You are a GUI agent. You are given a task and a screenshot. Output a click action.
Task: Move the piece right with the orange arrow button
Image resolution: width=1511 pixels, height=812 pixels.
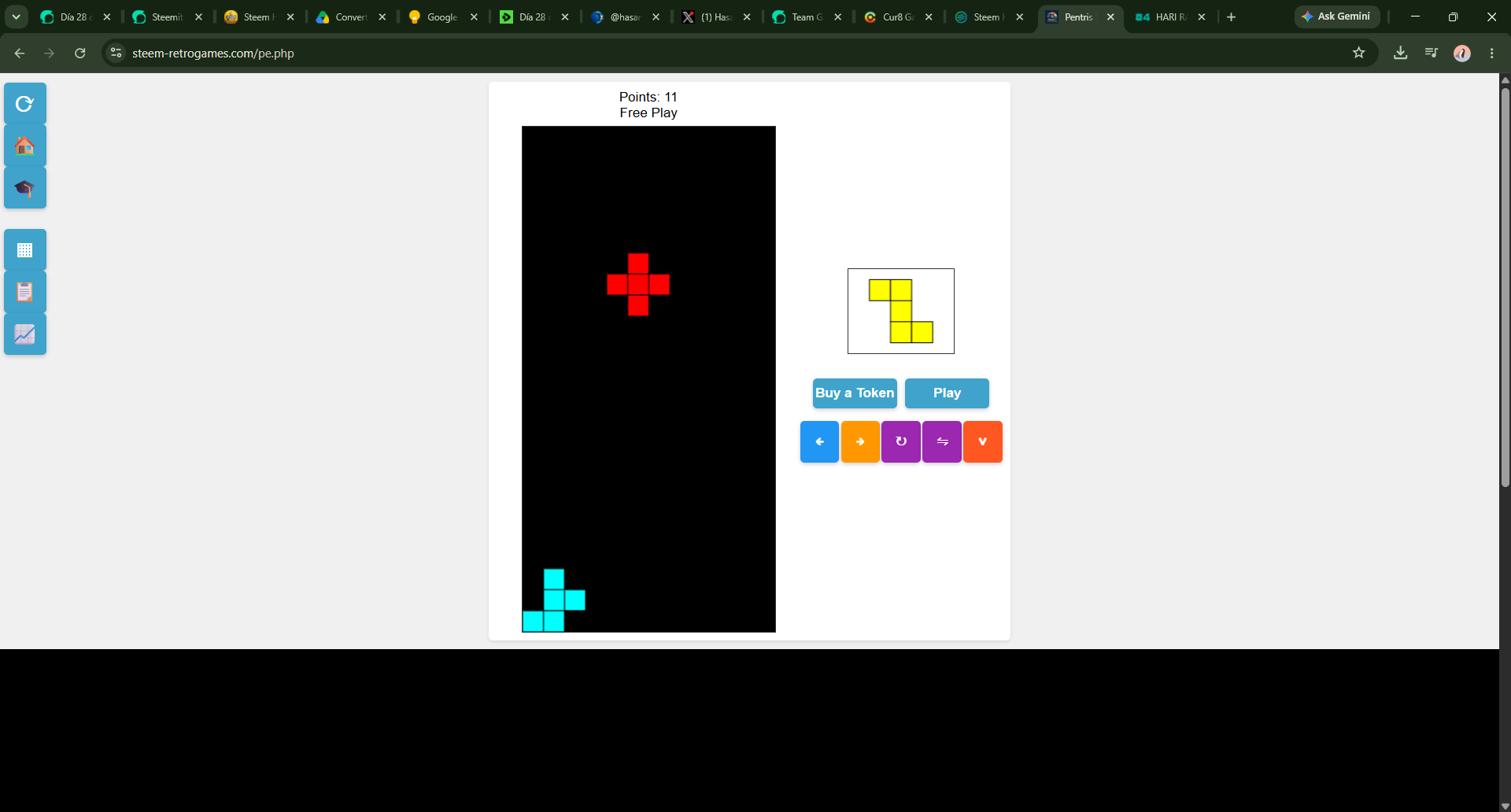click(860, 441)
